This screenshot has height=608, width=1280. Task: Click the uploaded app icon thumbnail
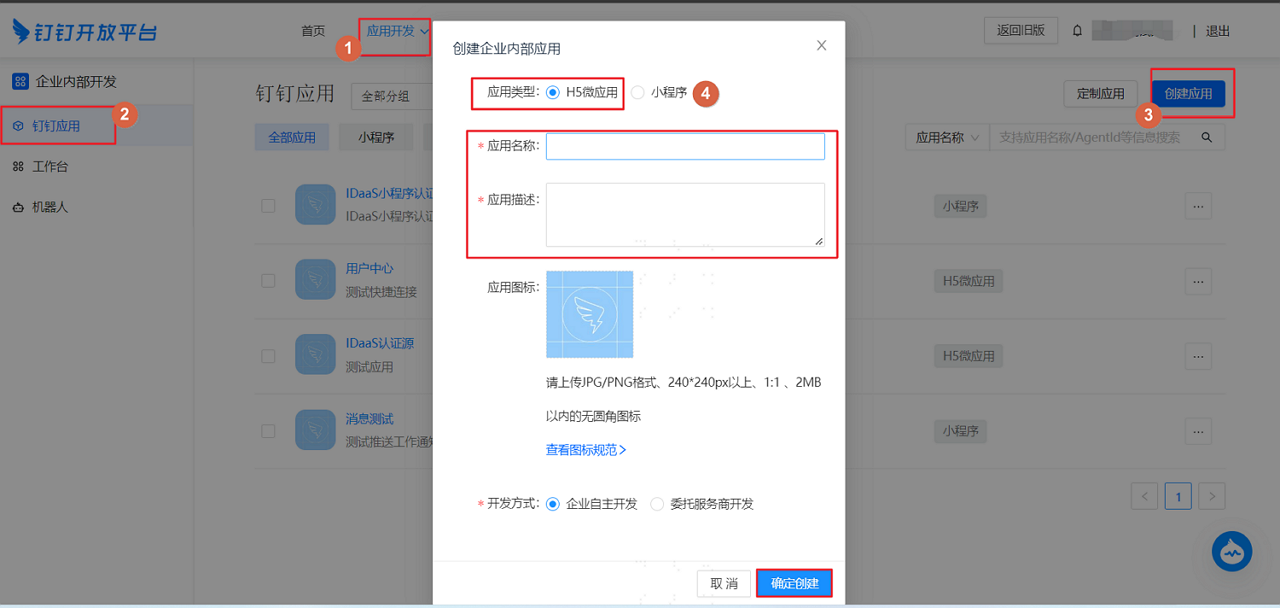coord(589,314)
